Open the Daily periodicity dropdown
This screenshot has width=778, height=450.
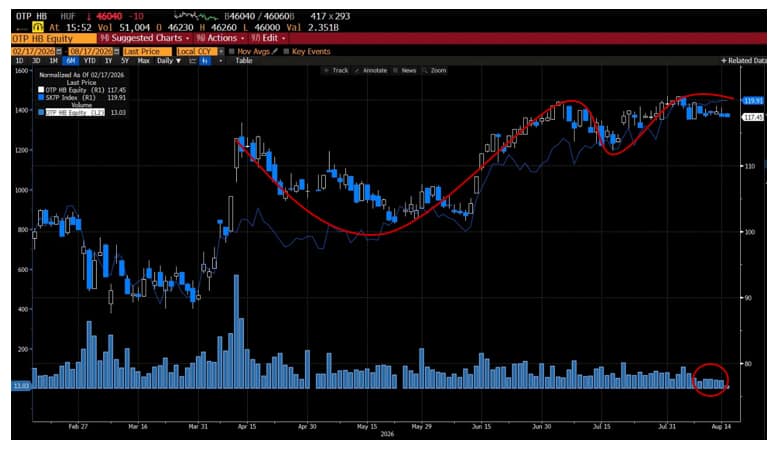point(169,61)
